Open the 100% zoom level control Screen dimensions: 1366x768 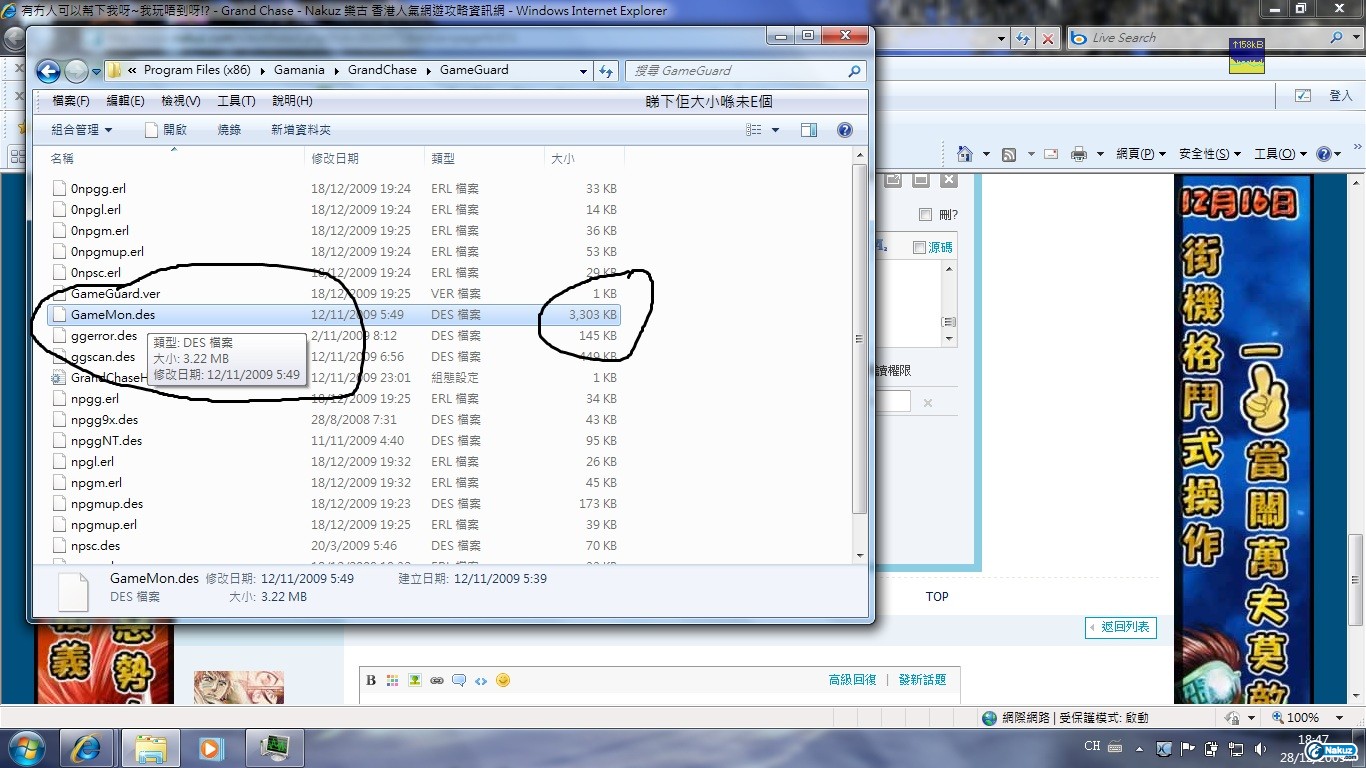click(x=1302, y=718)
